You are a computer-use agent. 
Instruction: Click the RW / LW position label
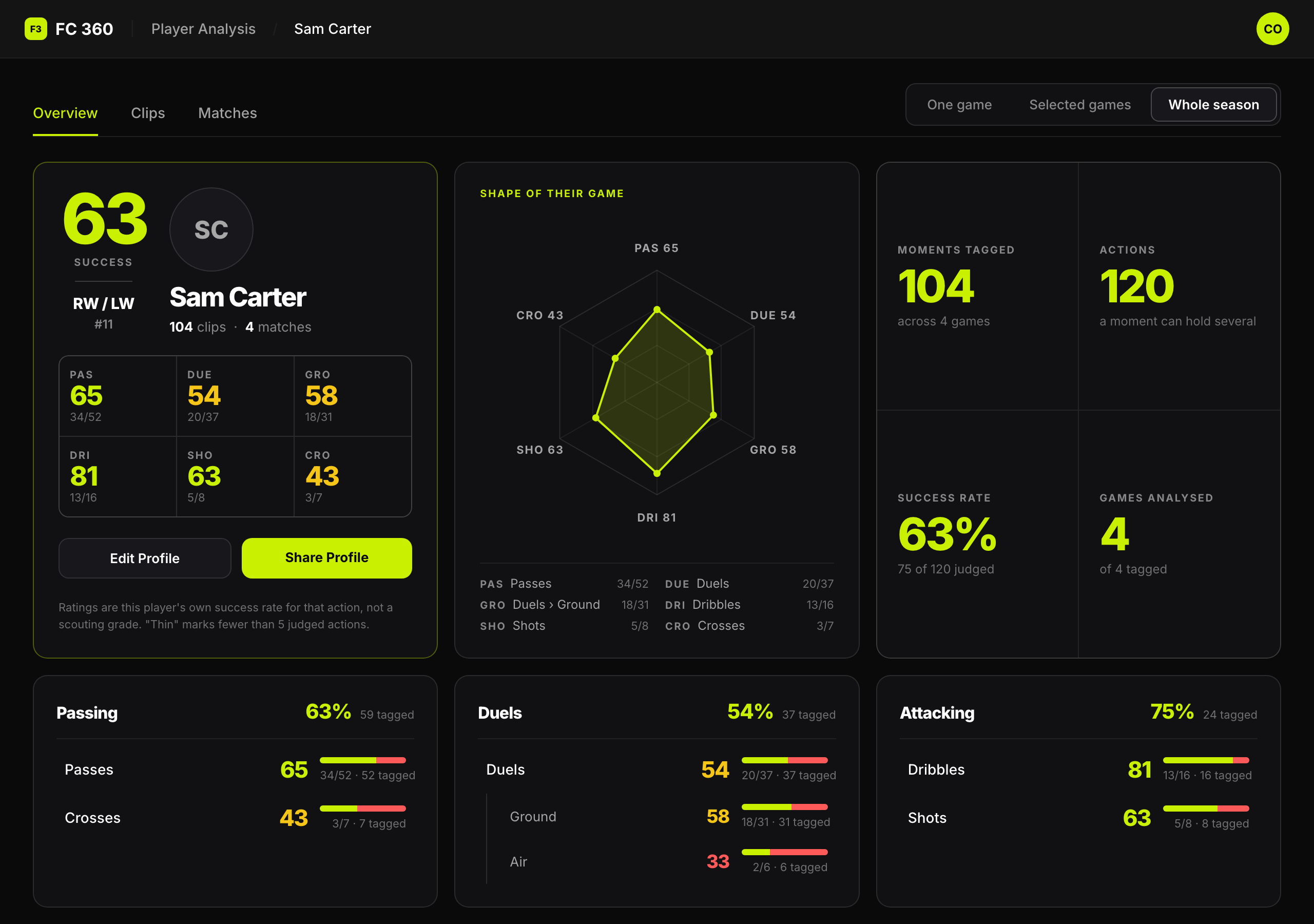(104, 303)
